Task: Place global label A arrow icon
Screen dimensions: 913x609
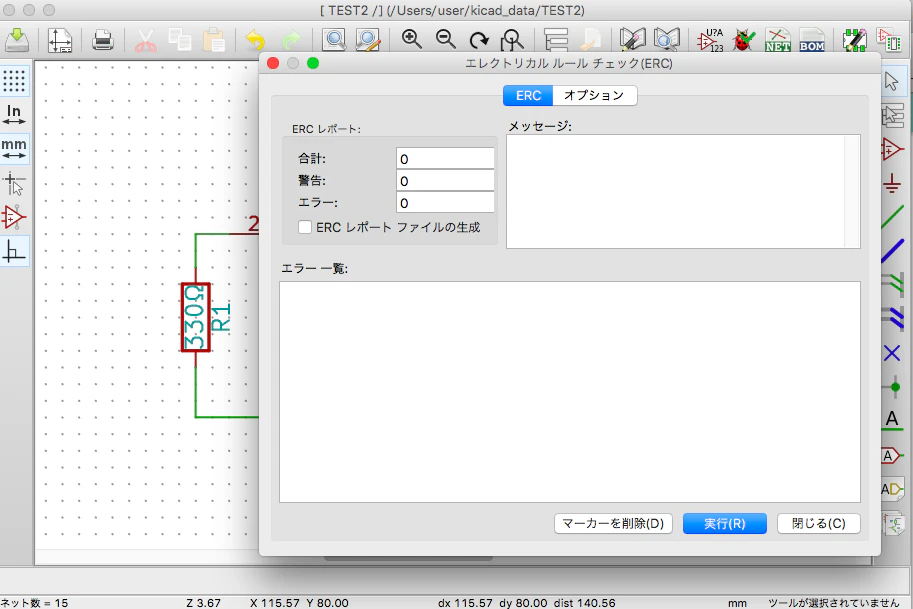Action: [892, 455]
